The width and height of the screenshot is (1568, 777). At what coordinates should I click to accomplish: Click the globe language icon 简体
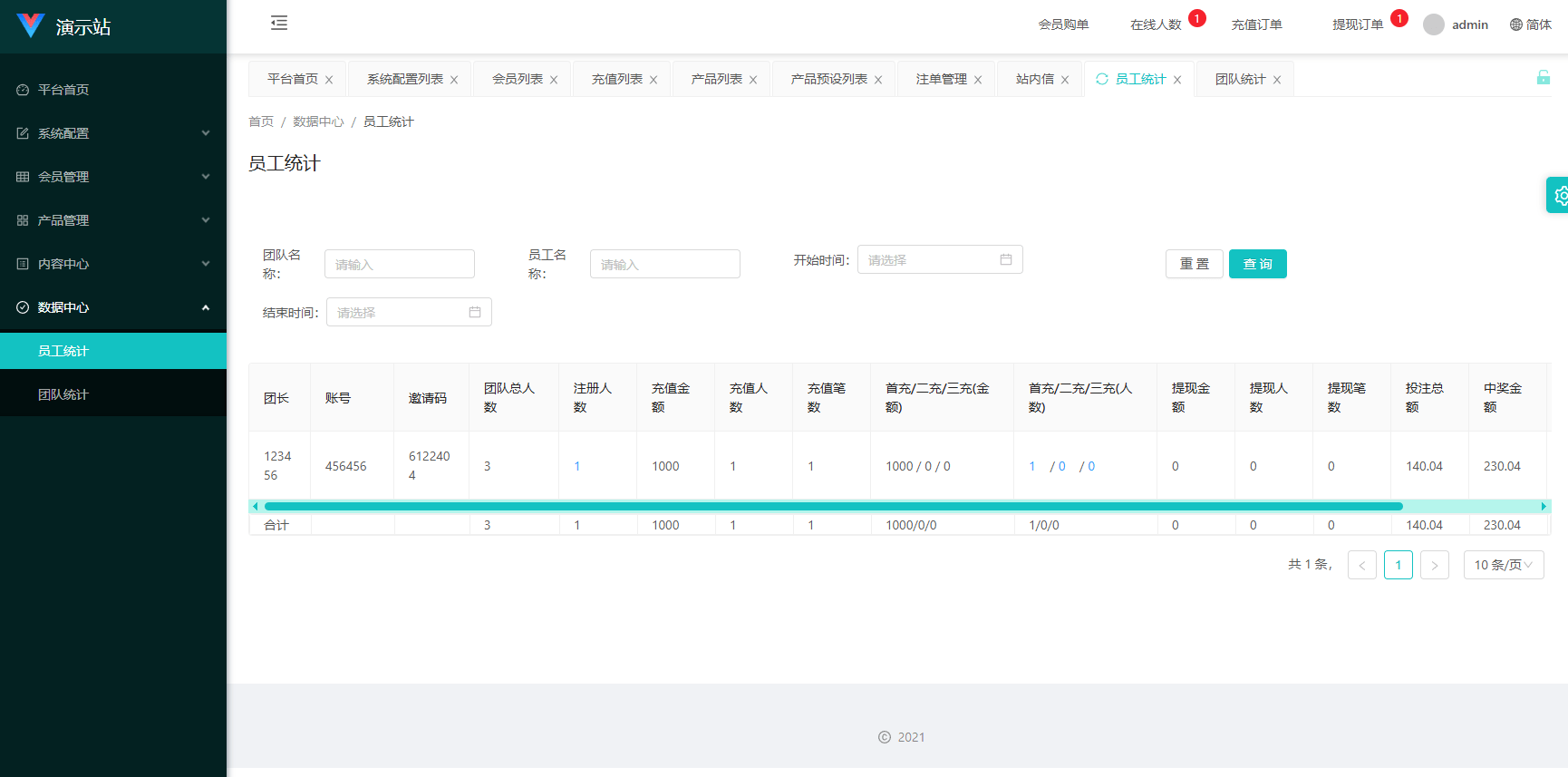coord(1516,24)
